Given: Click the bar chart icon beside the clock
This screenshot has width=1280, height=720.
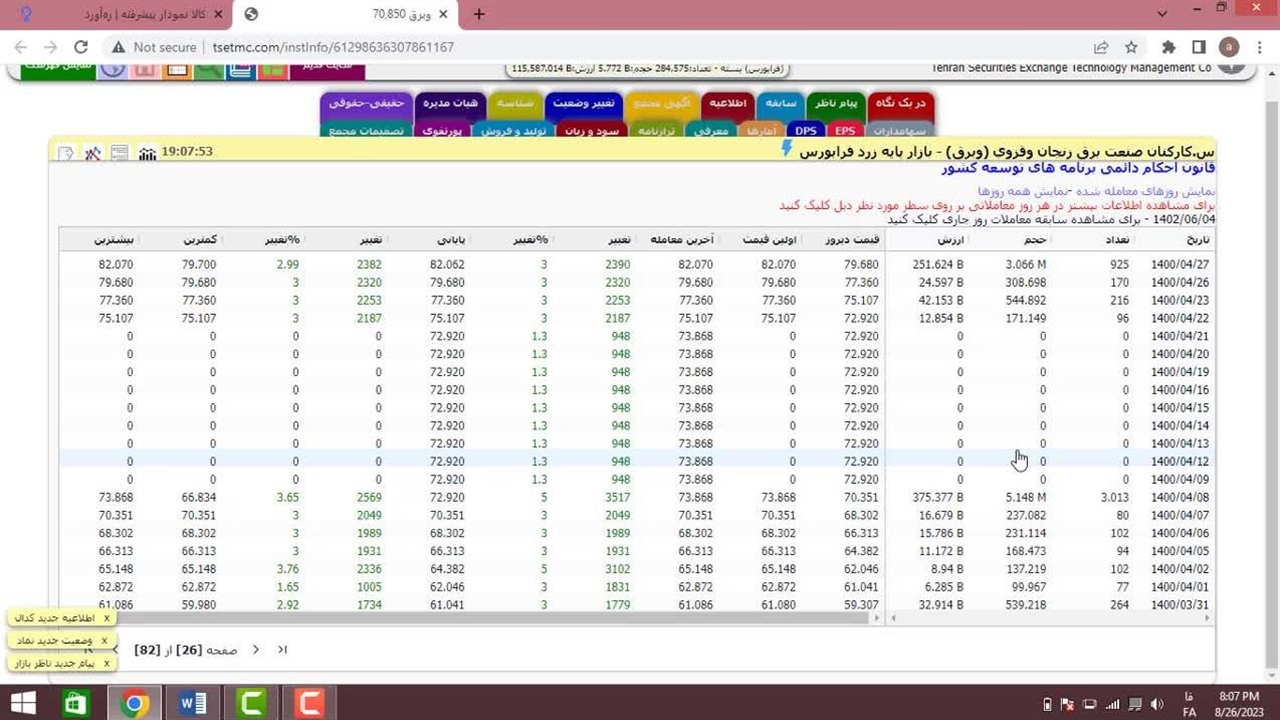Looking at the screenshot, I should pos(147,153).
